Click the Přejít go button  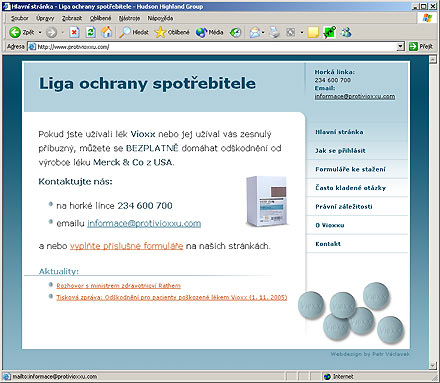click(x=421, y=47)
